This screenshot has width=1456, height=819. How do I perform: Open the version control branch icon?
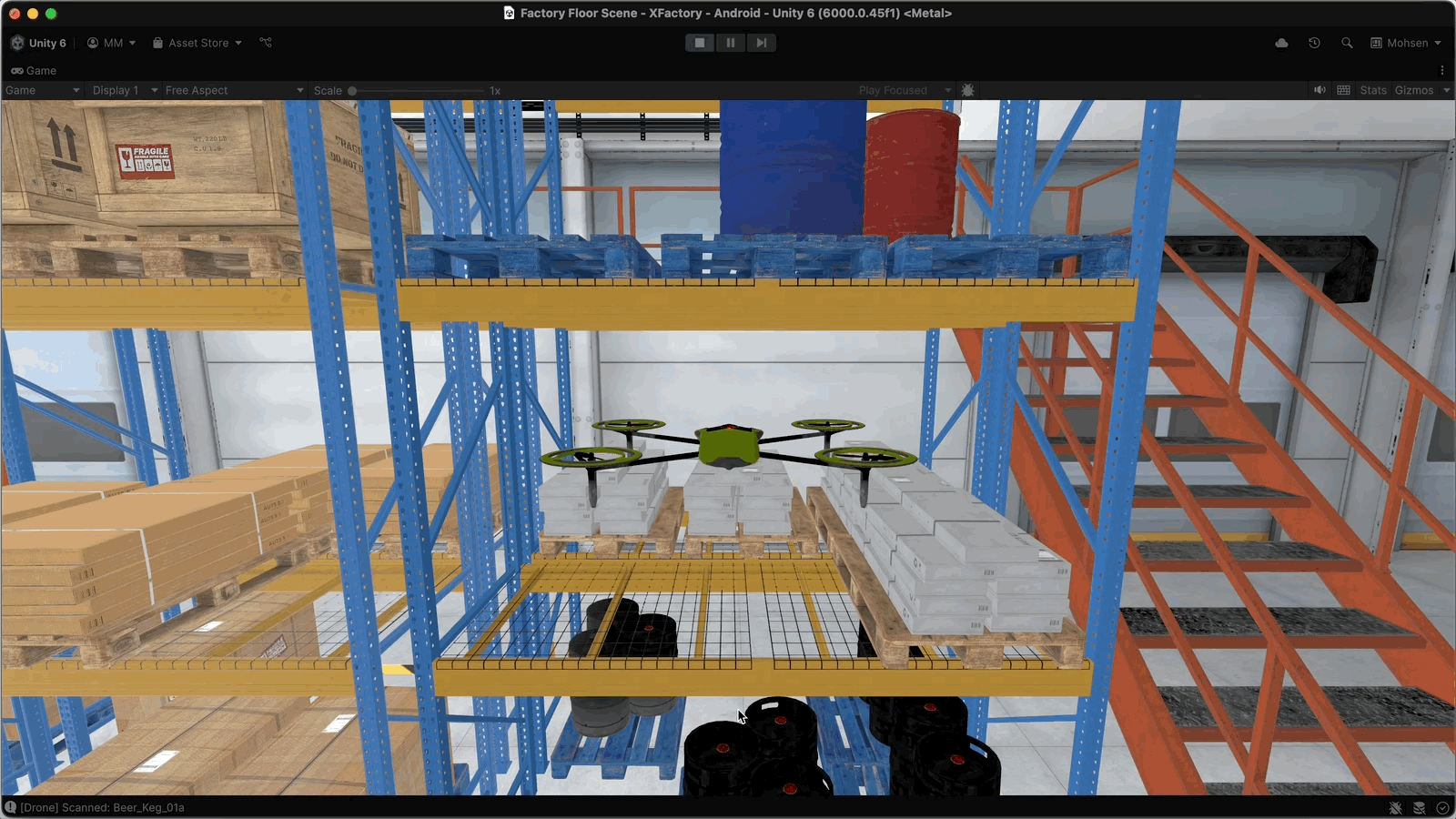(x=266, y=43)
